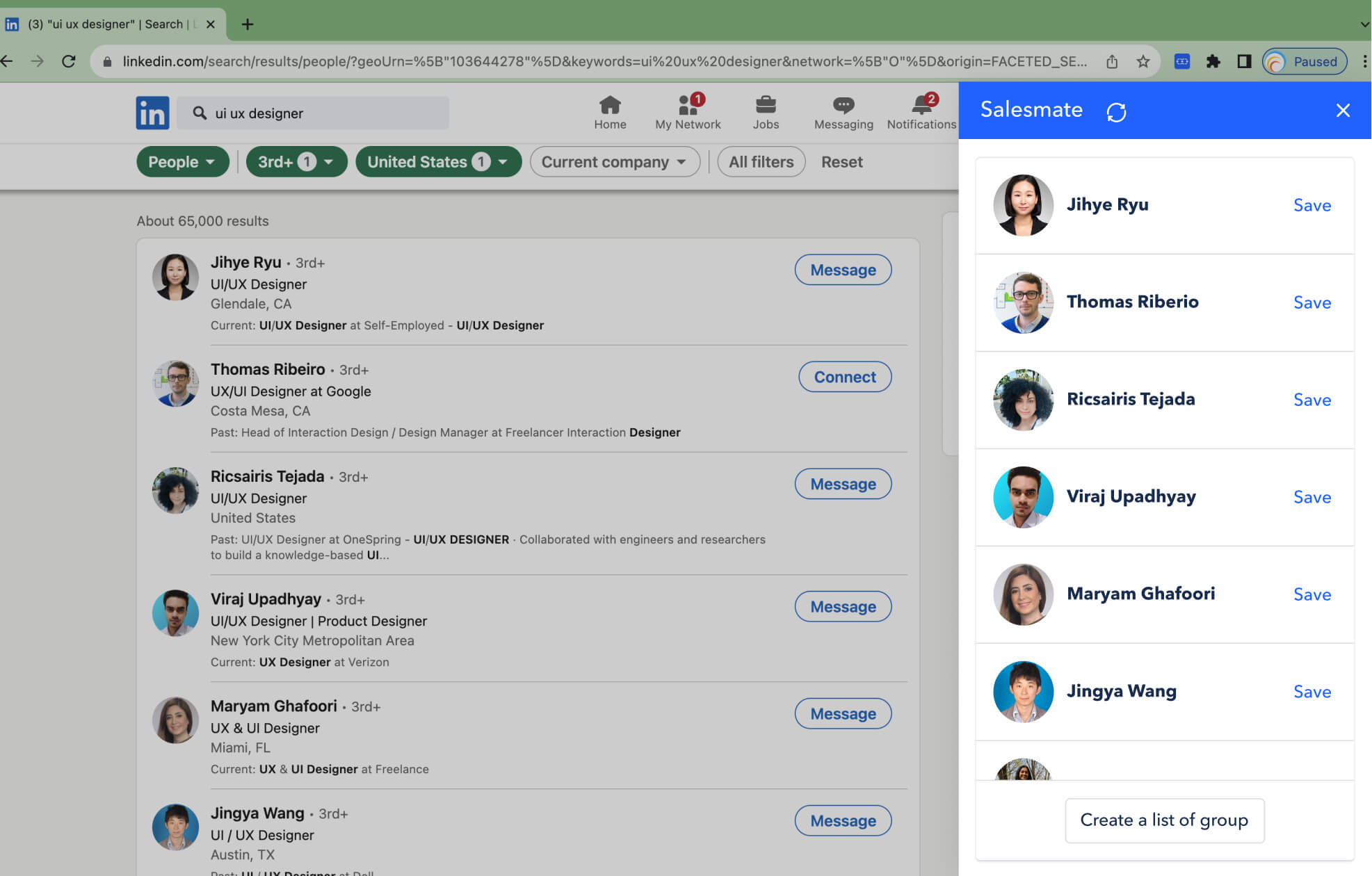Close the LinkedIn search tab
The height and width of the screenshot is (876, 1372).
click(211, 24)
